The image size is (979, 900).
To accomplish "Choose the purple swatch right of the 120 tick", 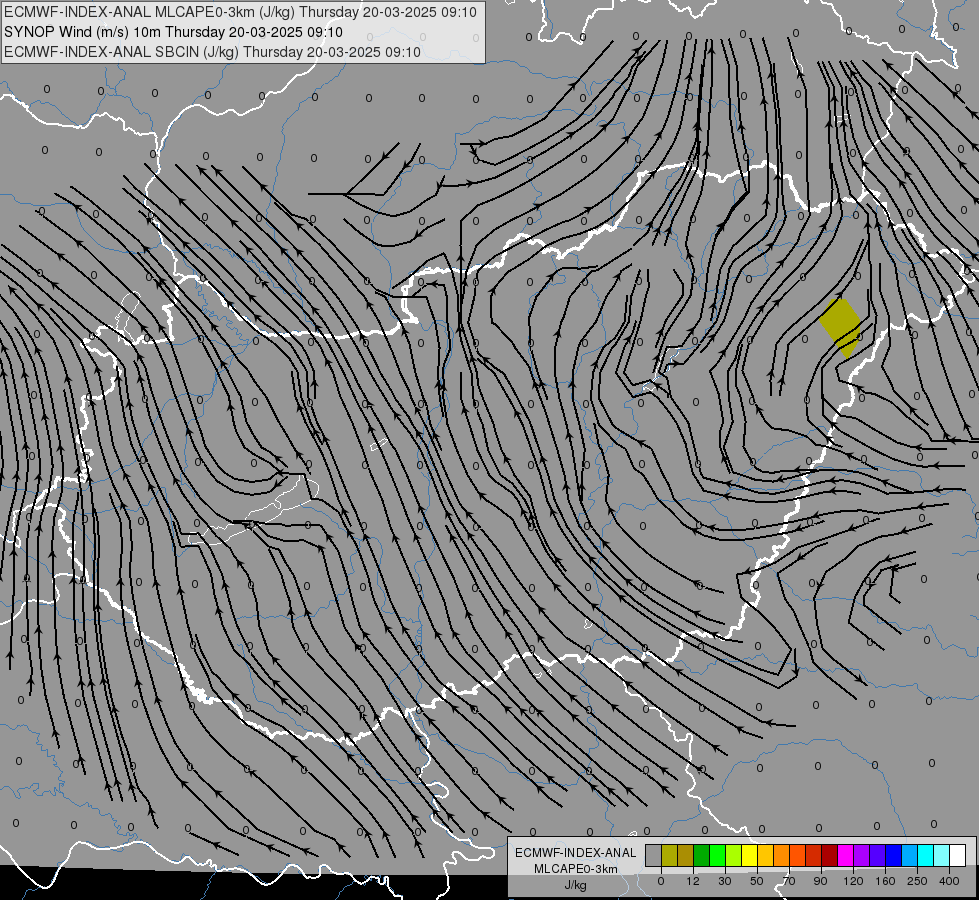I will (862, 855).
